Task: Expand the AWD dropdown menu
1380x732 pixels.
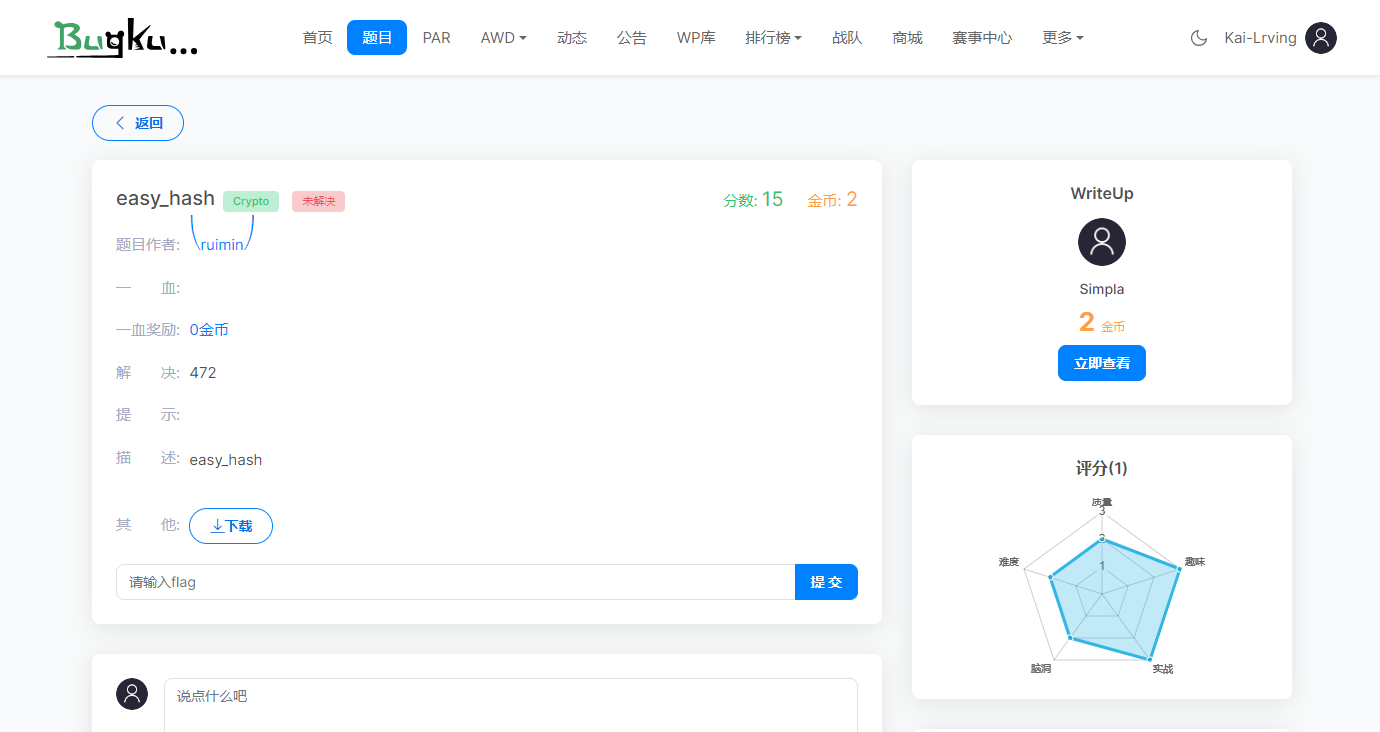Action: tap(503, 37)
